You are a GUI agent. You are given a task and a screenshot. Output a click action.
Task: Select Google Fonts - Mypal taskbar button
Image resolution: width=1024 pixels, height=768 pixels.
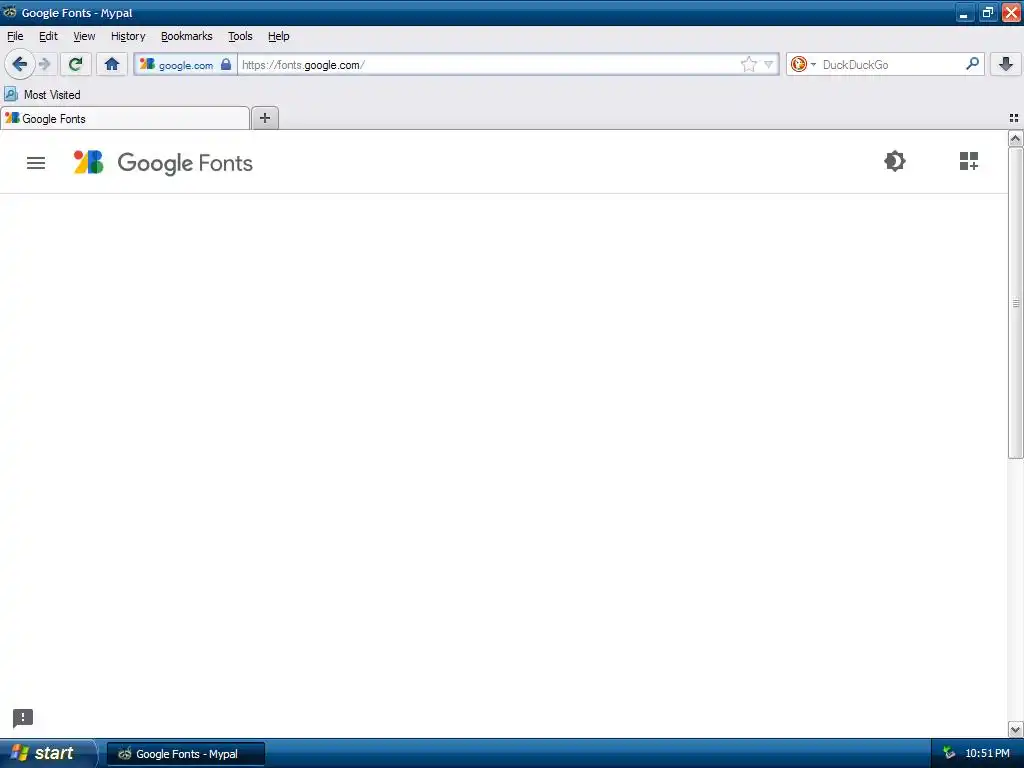(x=186, y=754)
